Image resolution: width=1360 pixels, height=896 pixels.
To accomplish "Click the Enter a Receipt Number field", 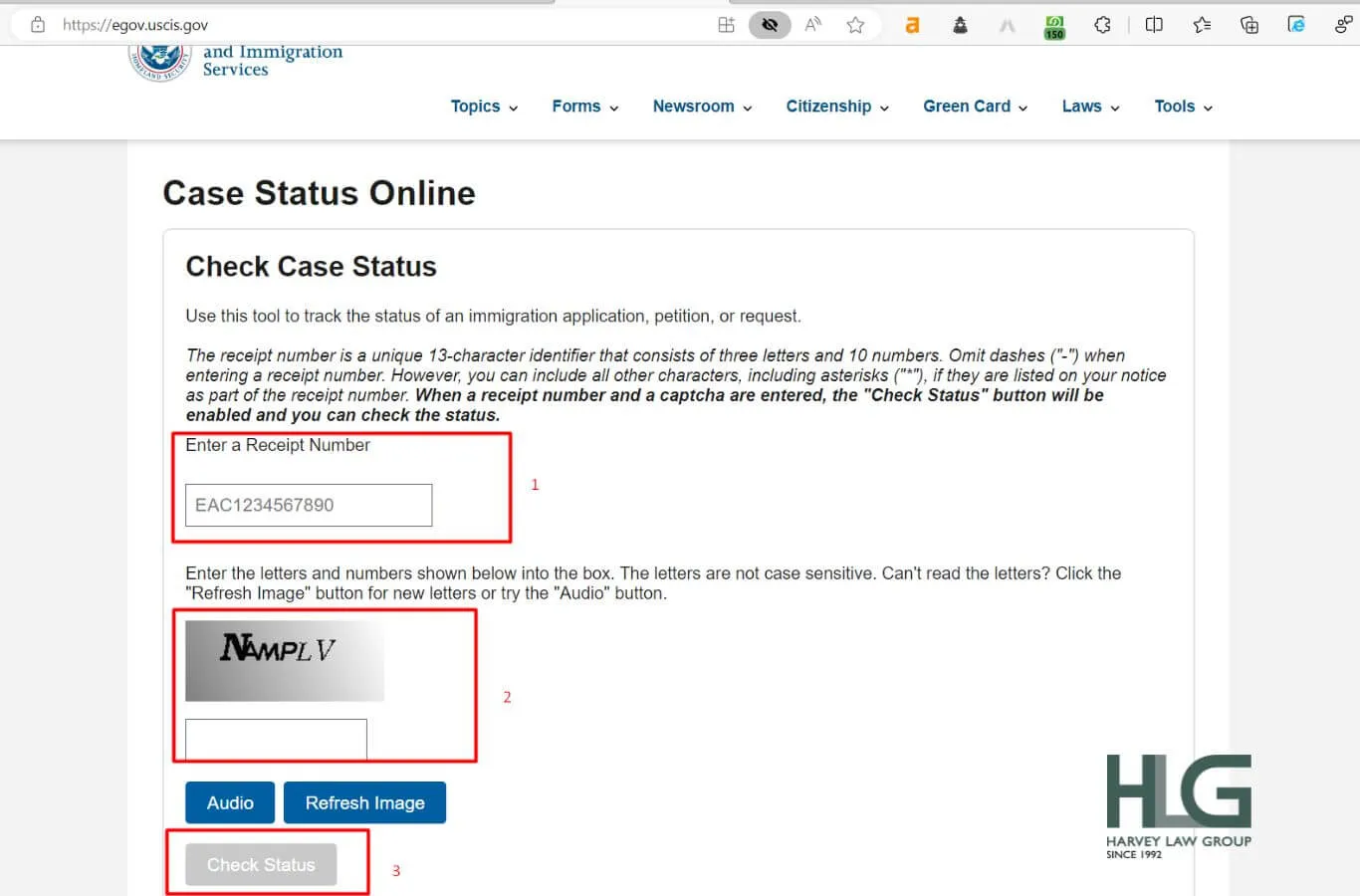I will pyautogui.click(x=309, y=505).
